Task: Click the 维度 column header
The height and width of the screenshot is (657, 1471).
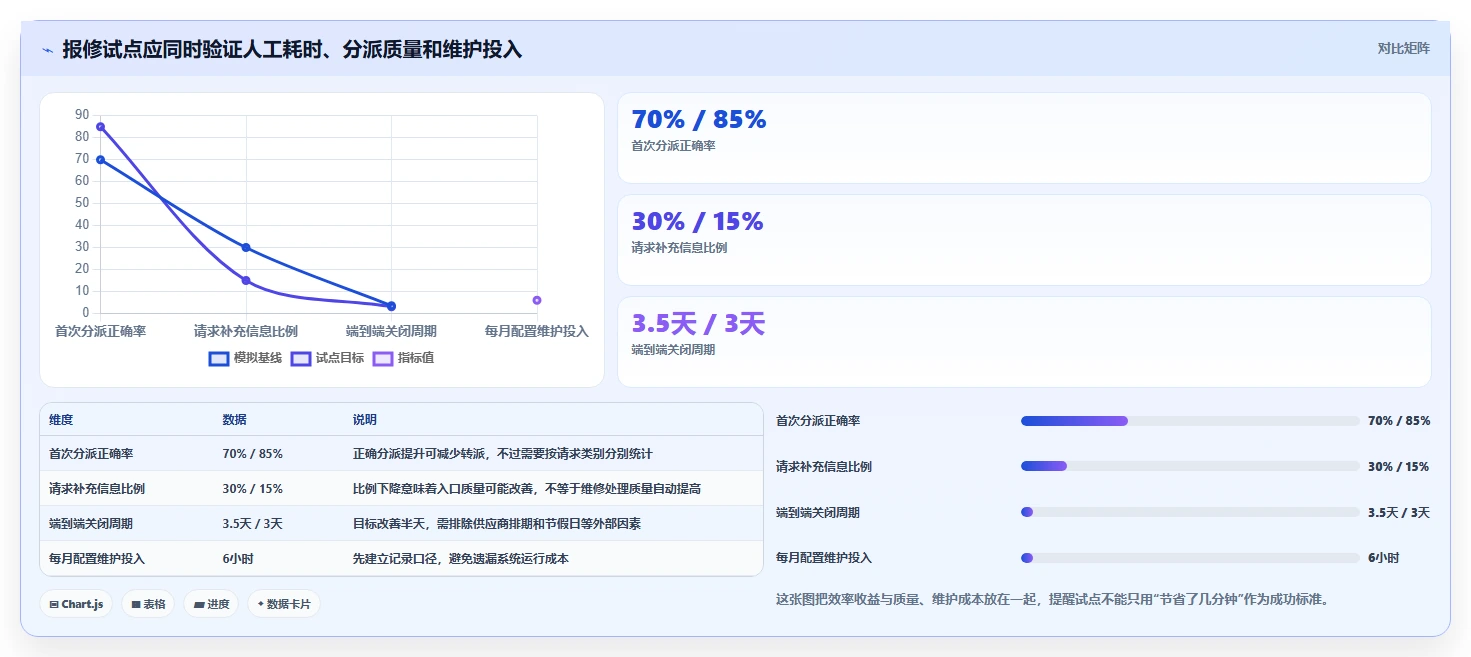Action: tap(61, 420)
